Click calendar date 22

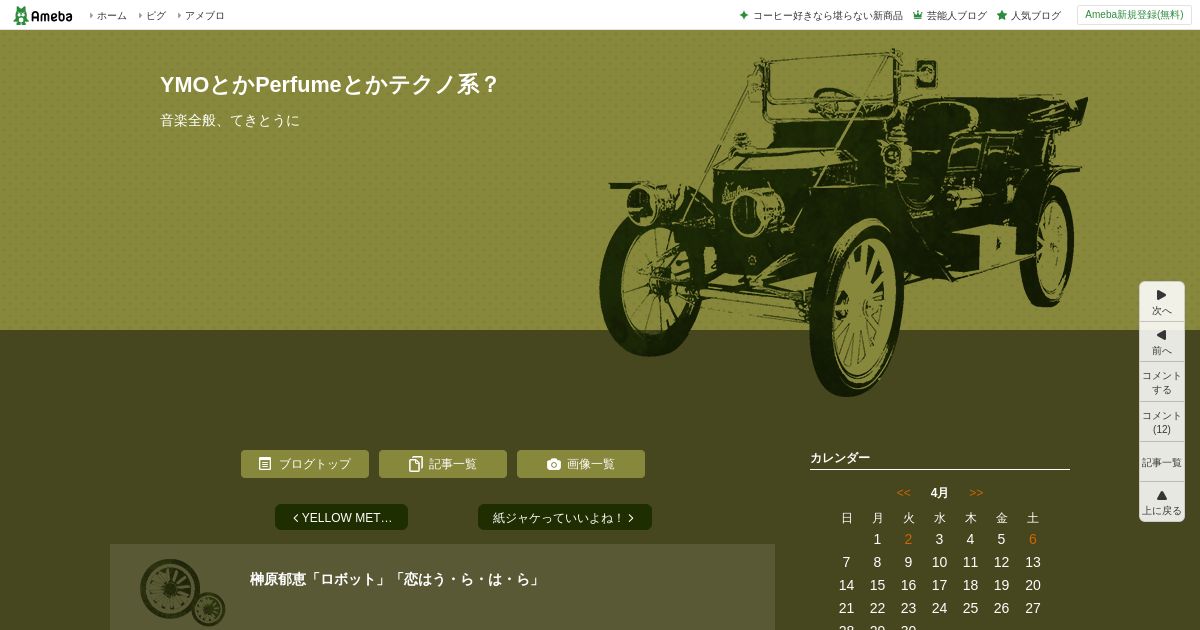[877, 608]
